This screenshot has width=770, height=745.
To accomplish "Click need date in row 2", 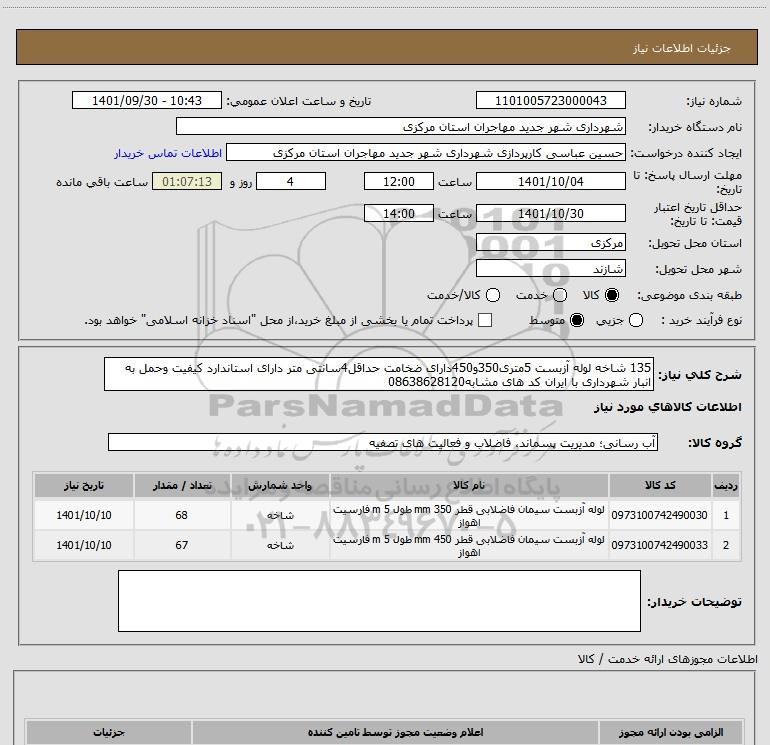I will pyautogui.click(x=83, y=545).
